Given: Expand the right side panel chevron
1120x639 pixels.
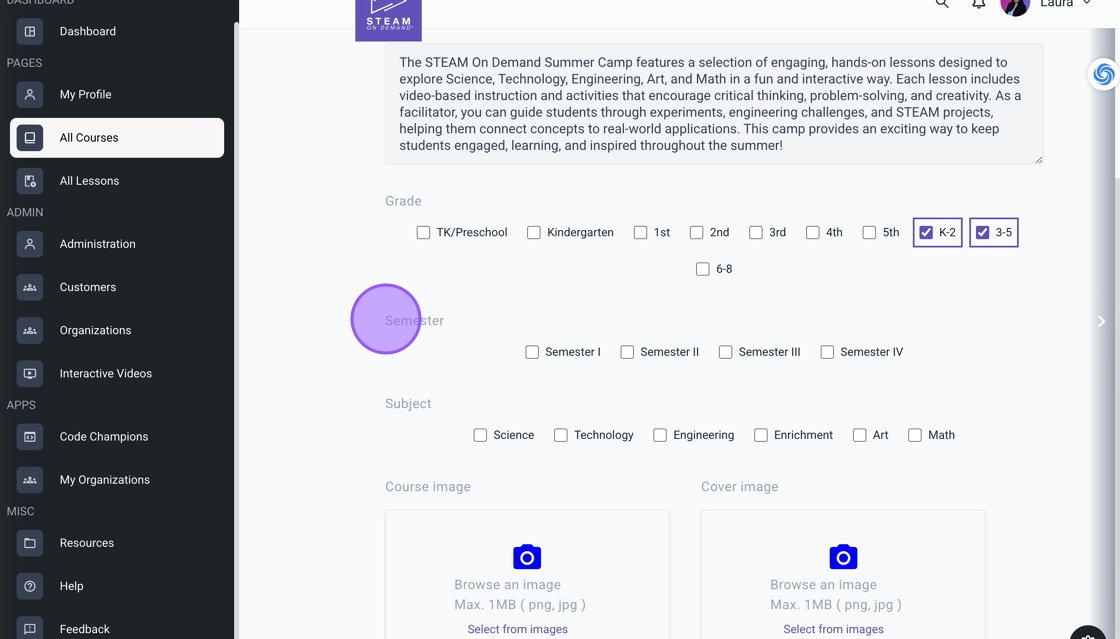Looking at the screenshot, I should click(x=1101, y=322).
